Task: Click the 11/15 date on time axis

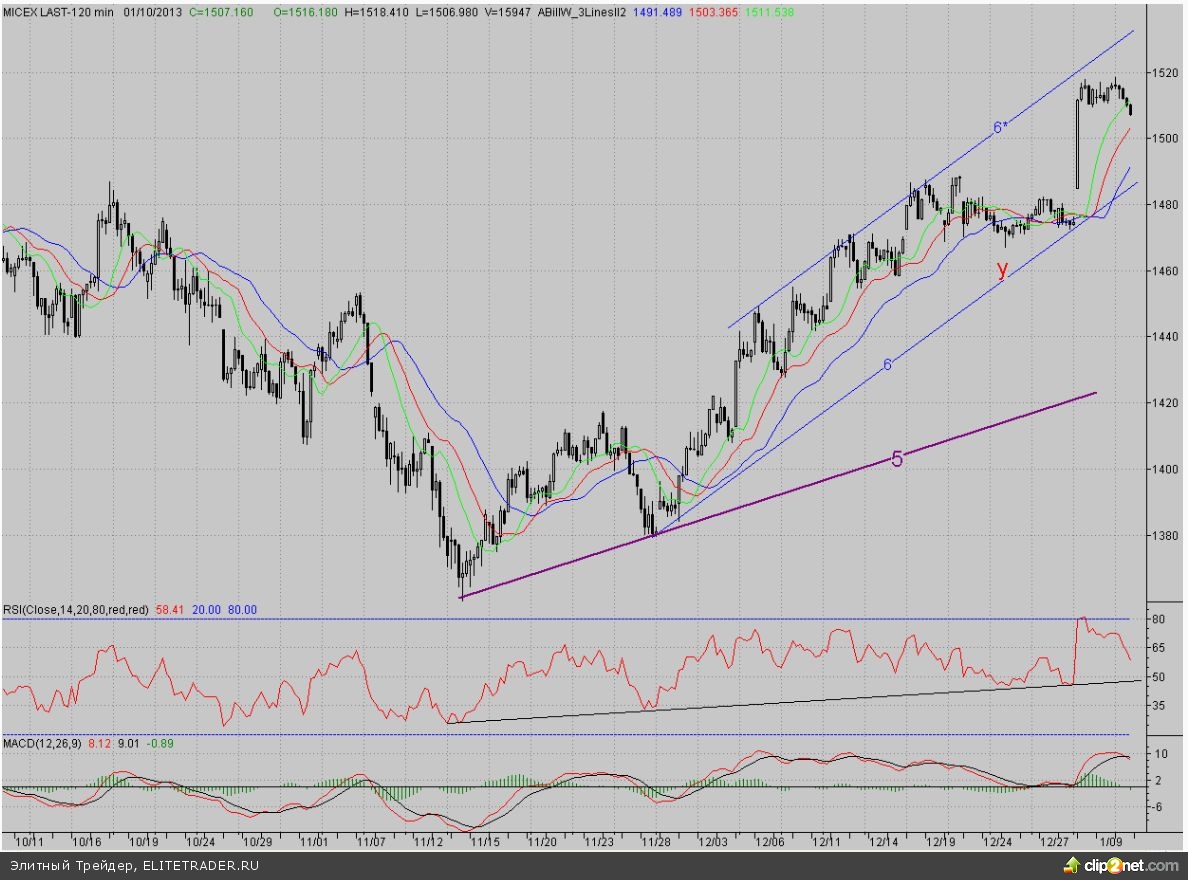Action: click(486, 842)
